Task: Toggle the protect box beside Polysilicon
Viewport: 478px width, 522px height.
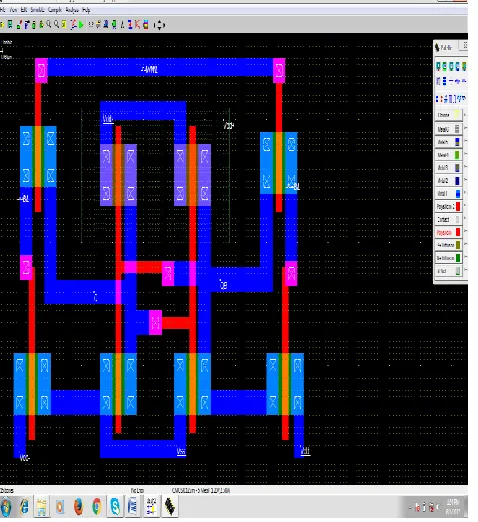Action: 465,231
